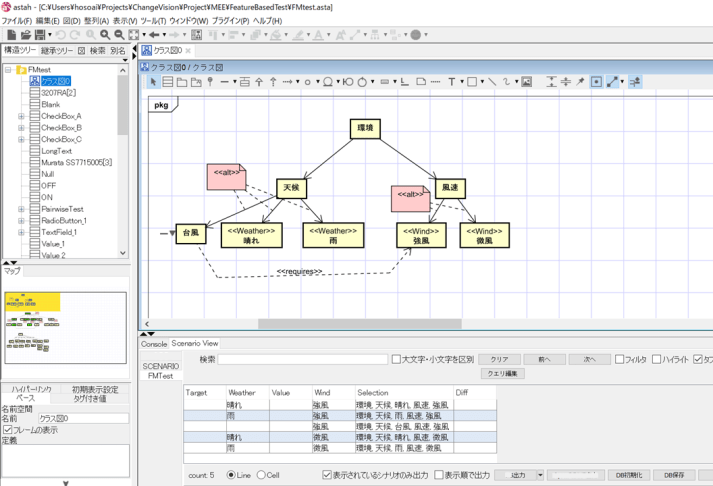Click the クエリ編集 button
713x486 pixels.
coord(504,373)
